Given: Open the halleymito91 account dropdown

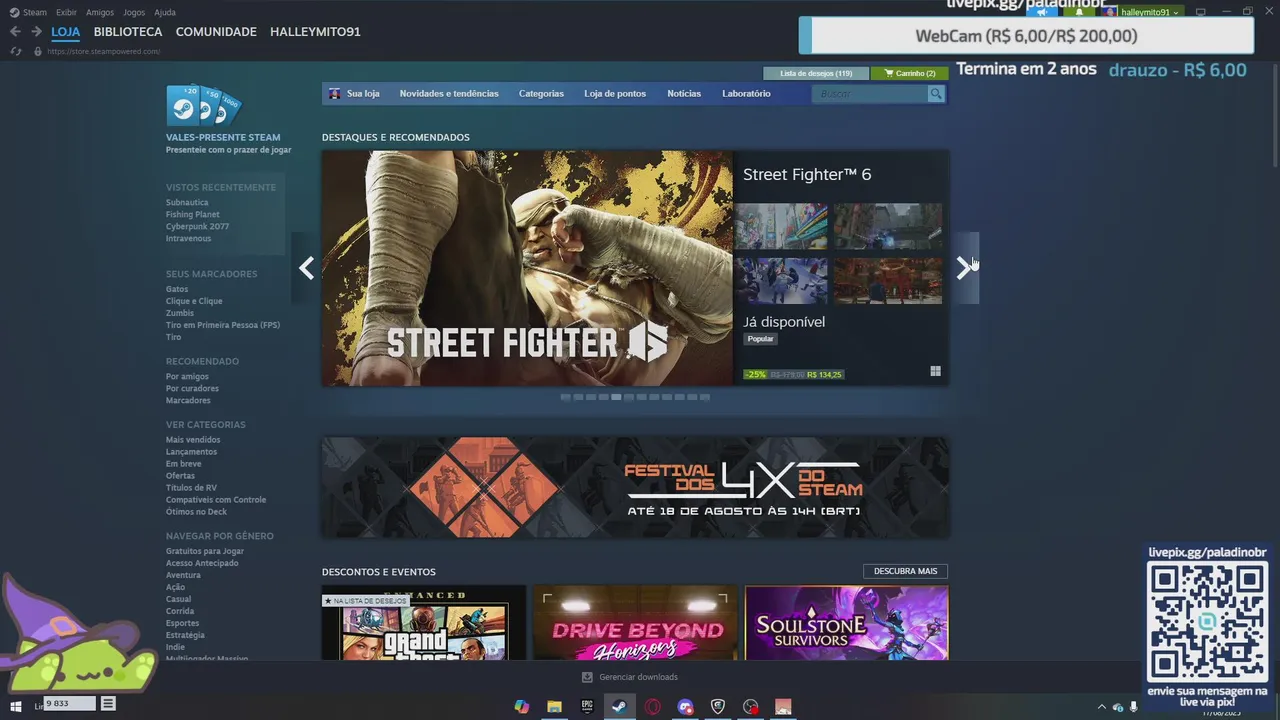Looking at the screenshot, I should click(x=1142, y=12).
